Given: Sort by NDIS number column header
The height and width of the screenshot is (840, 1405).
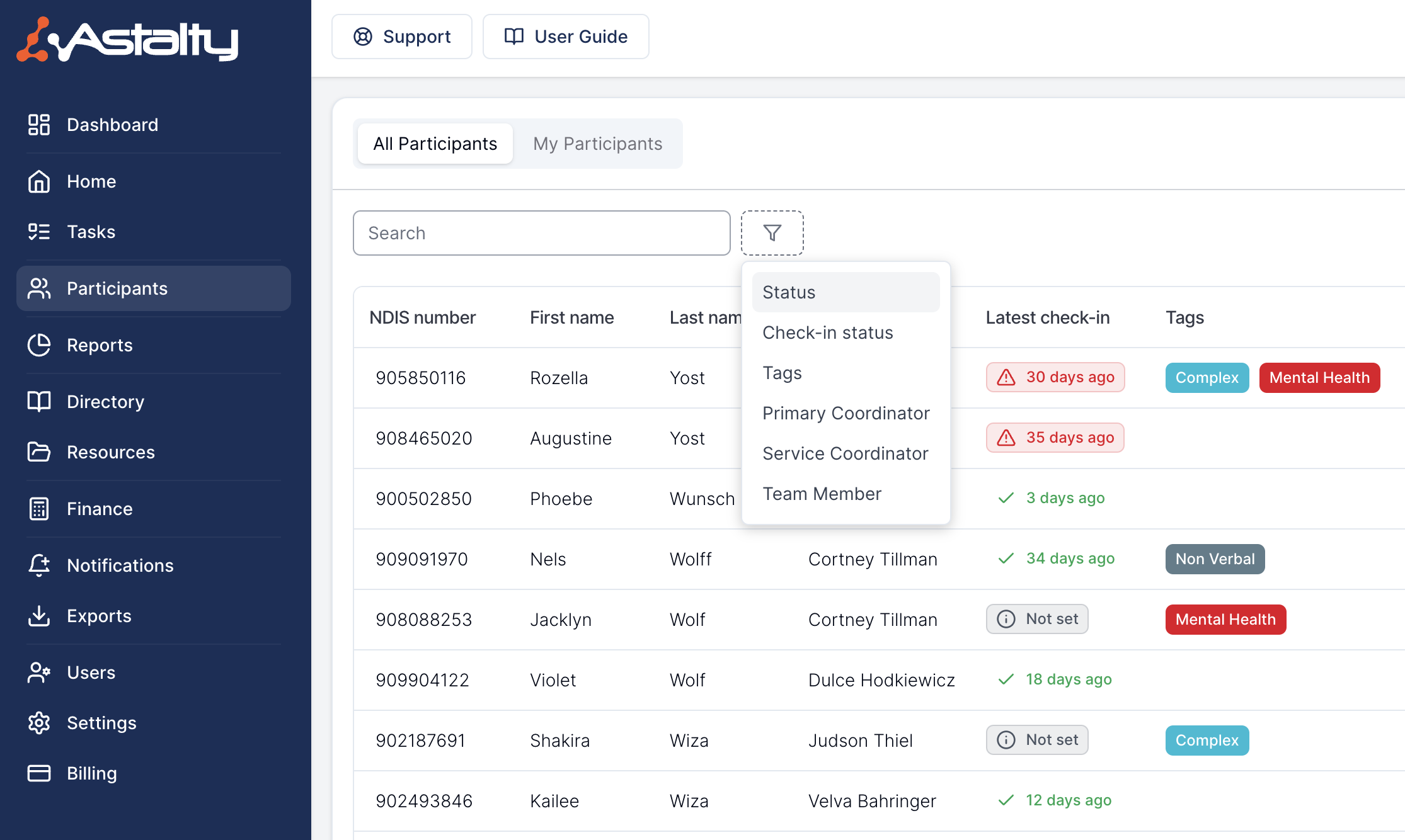Looking at the screenshot, I should click(422, 317).
